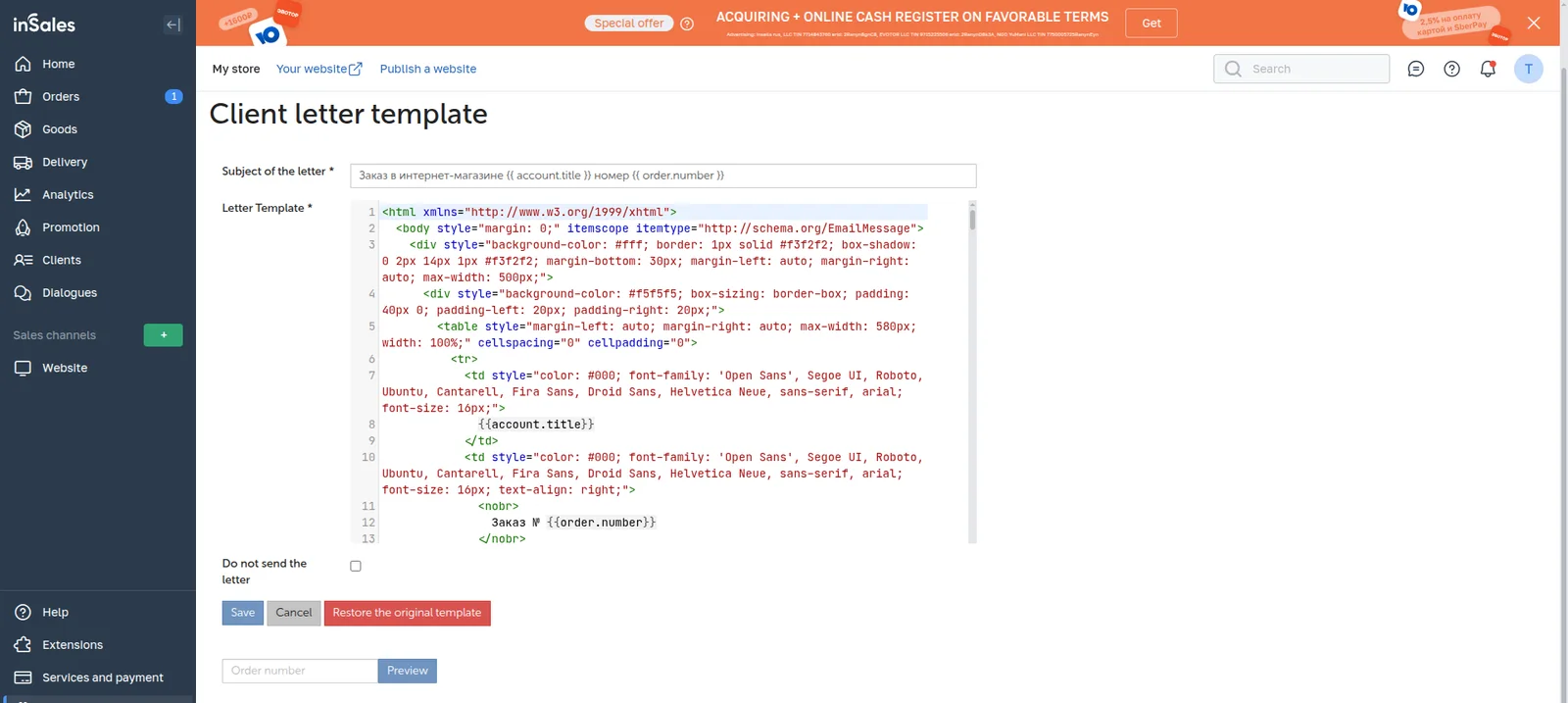The height and width of the screenshot is (703, 1568).
Task: Add a sales channel with the green plus button
Action: click(x=163, y=335)
